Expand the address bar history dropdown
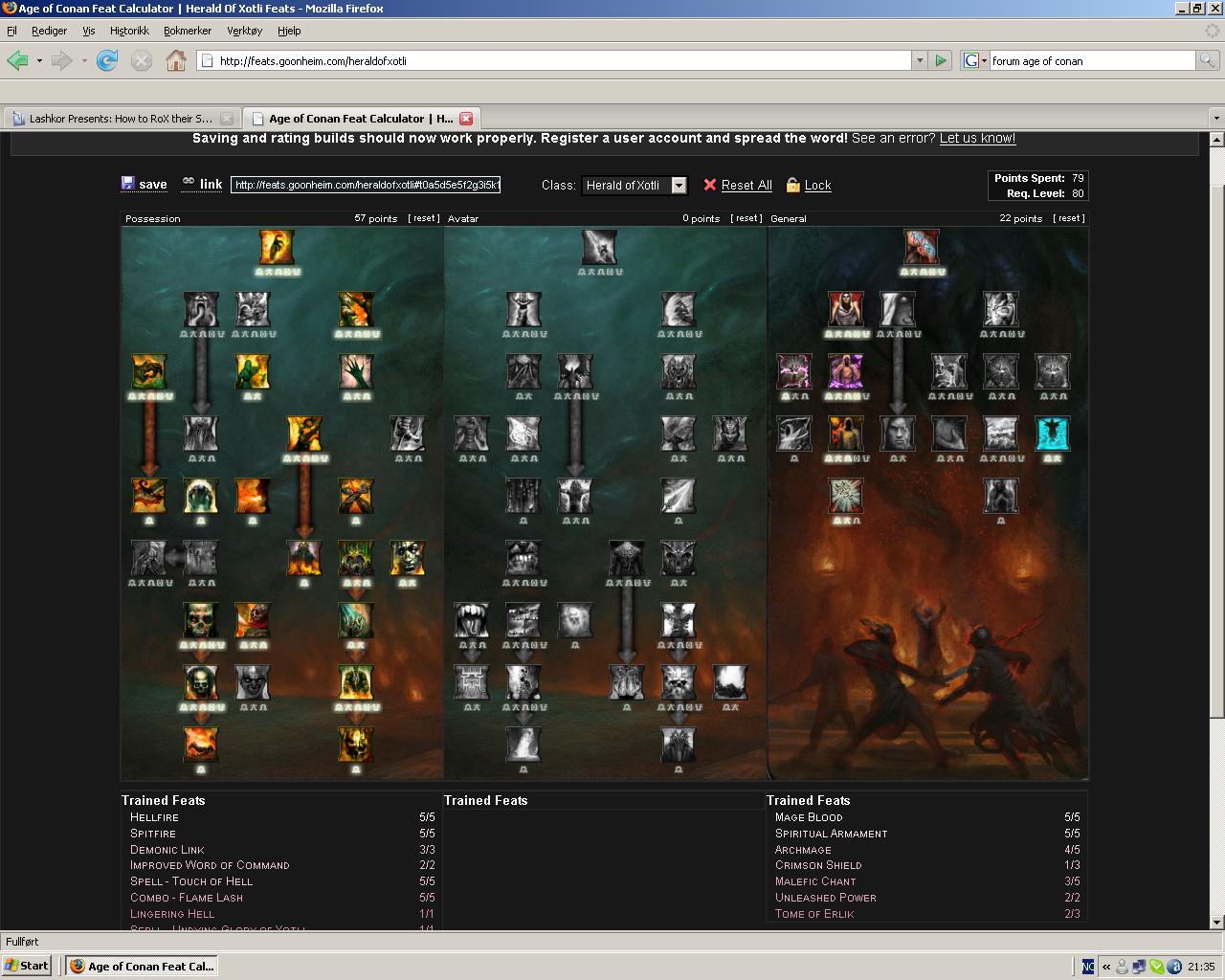 click(920, 60)
